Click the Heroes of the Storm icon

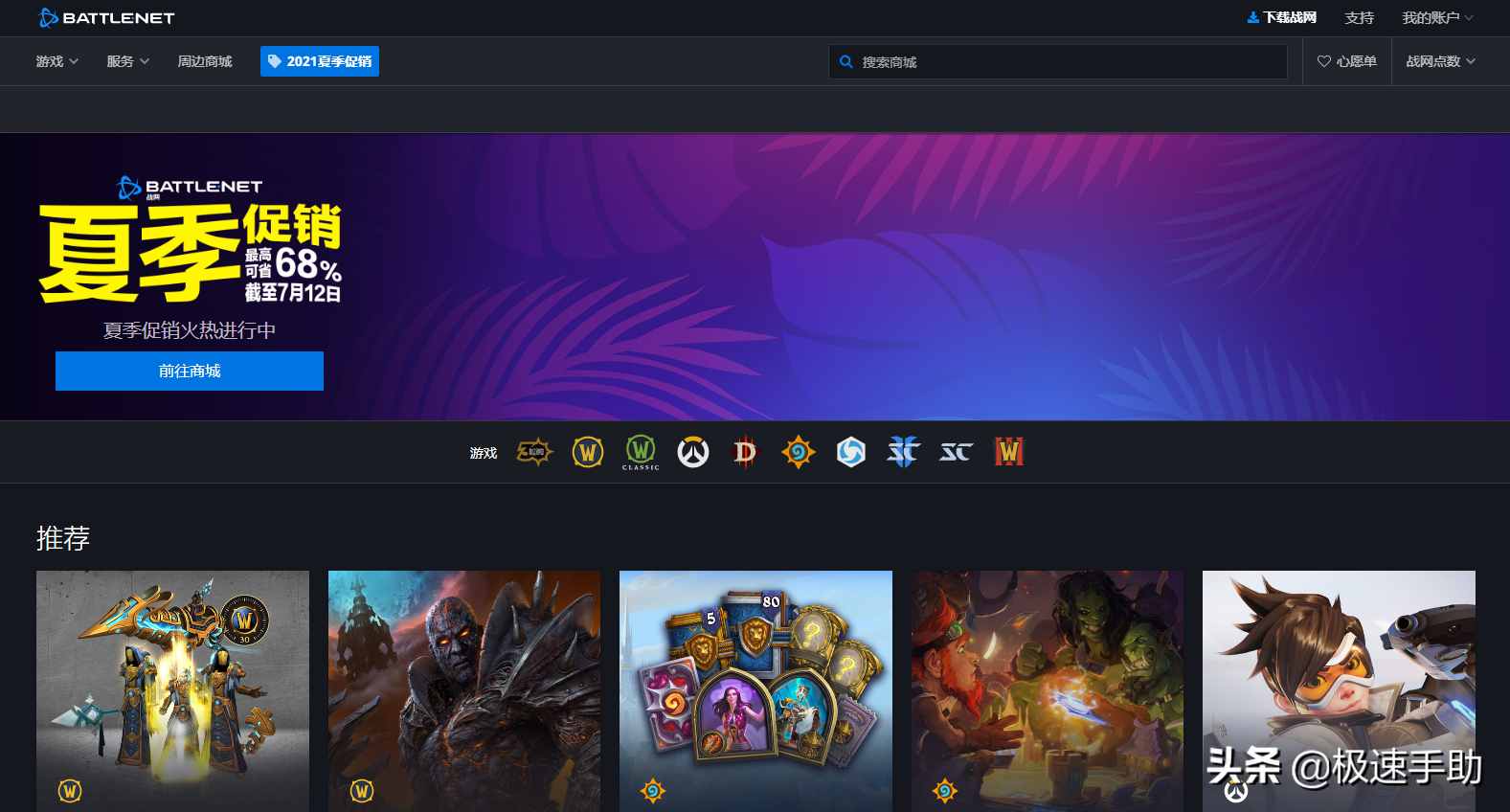pyautogui.click(x=850, y=452)
